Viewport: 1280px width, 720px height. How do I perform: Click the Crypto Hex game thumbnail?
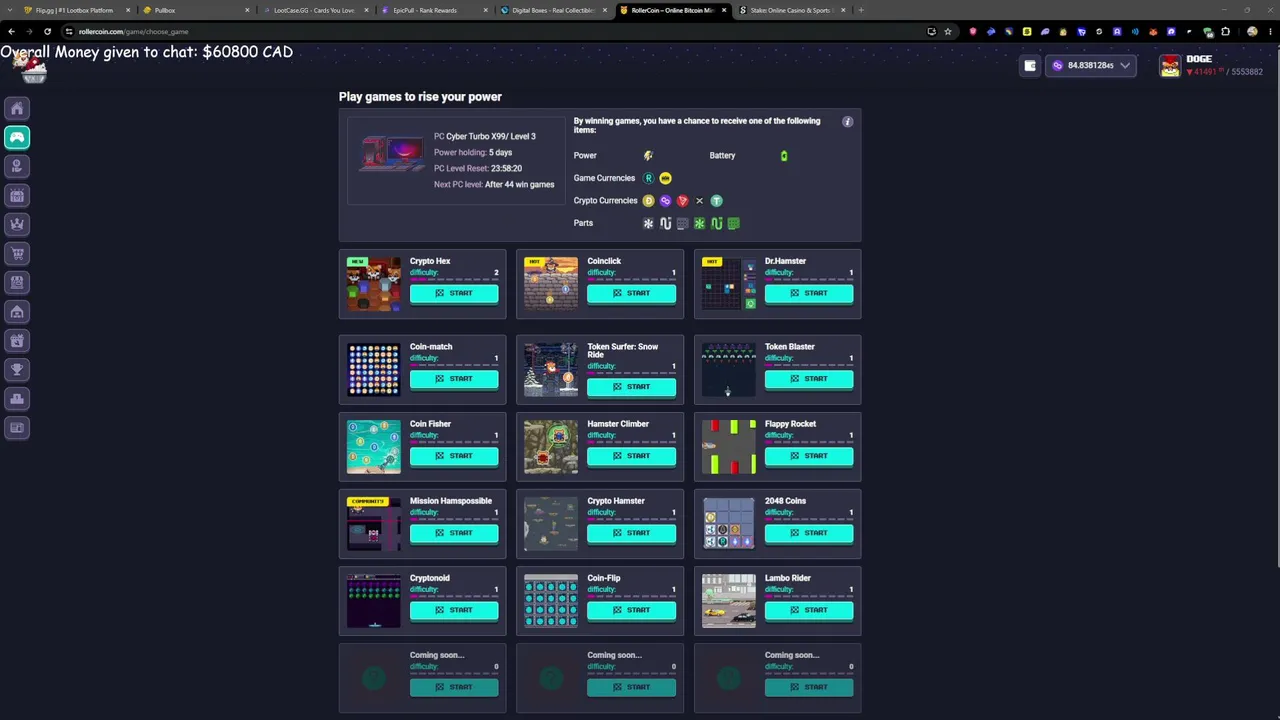click(374, 284)
